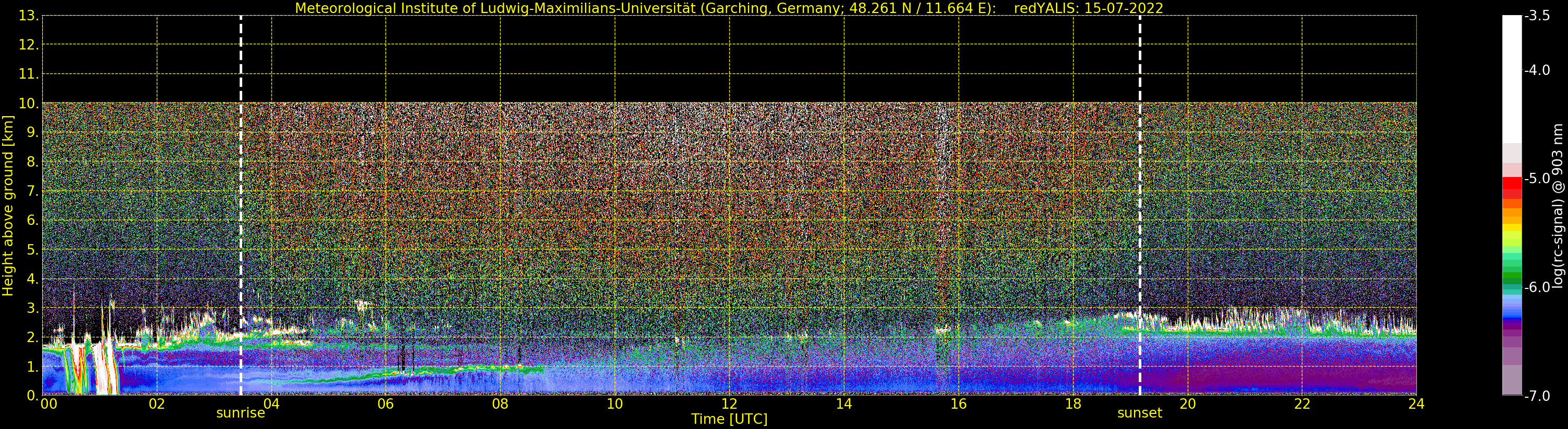
Task: Click the '-6.0' colorbar value
Action: click(x=1537, y=287)
